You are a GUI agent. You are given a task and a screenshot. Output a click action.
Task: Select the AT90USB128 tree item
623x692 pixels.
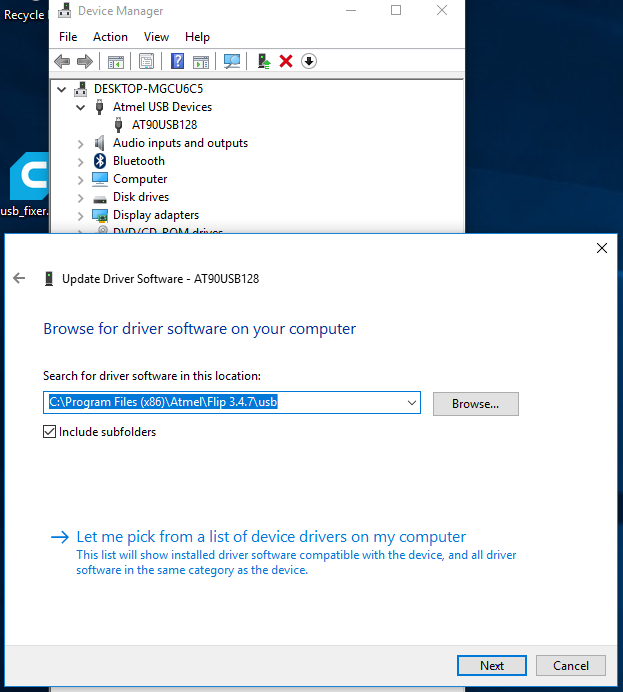tap(165, 125)
